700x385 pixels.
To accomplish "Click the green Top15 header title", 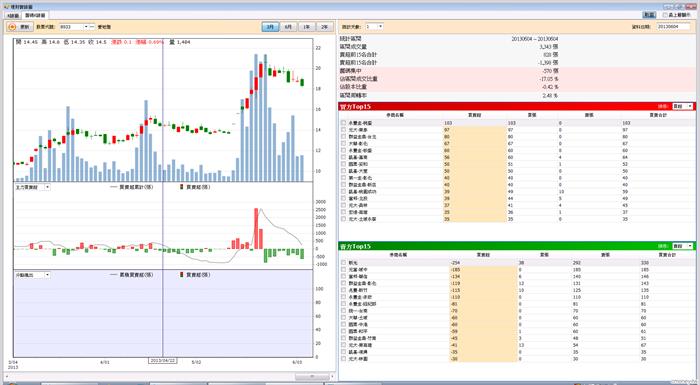I will 355,246.
